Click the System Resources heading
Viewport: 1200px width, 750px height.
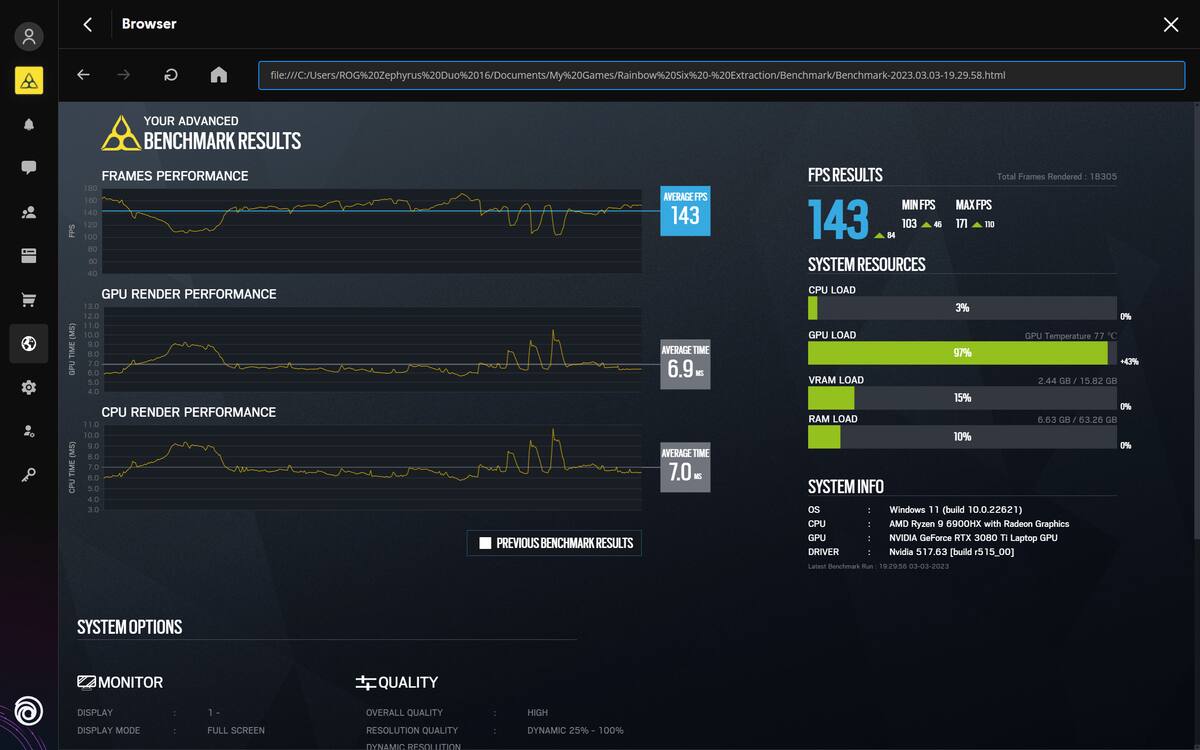point(867,265)
